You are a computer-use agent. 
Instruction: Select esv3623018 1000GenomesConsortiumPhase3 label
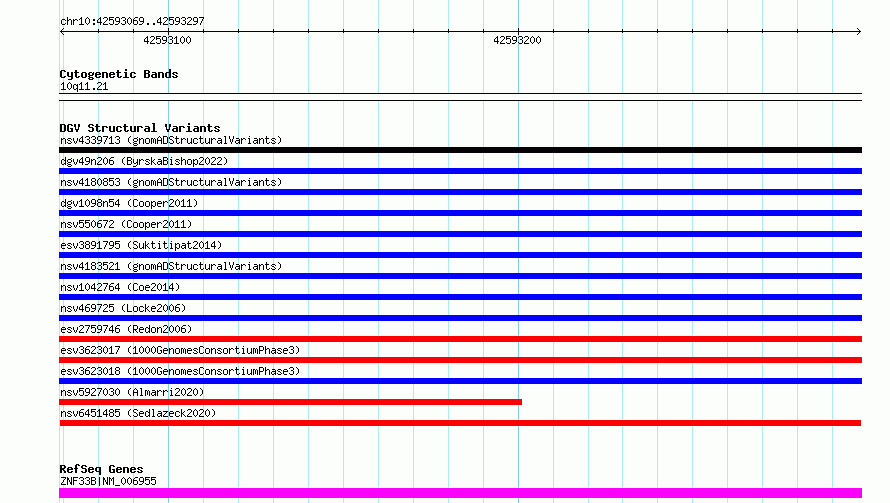click(x=180, y=371)
